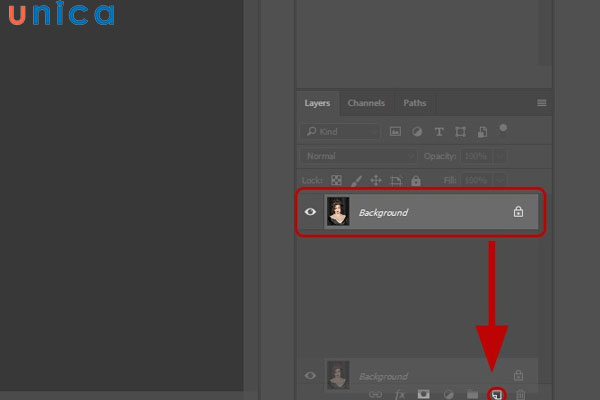
Task: Open the Kind filter type dropdown
Action: tap(341, 132)
